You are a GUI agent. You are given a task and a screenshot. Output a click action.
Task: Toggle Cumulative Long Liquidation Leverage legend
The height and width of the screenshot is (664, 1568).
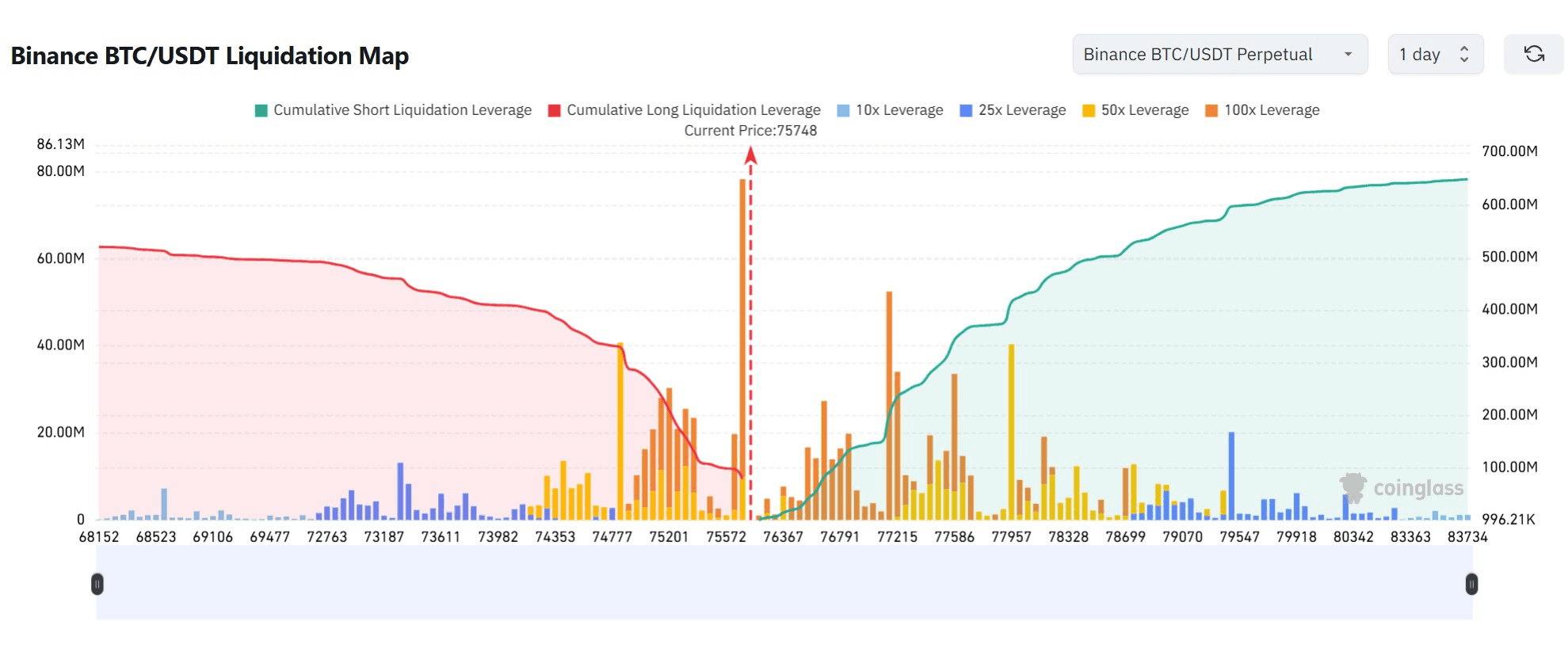685,110
